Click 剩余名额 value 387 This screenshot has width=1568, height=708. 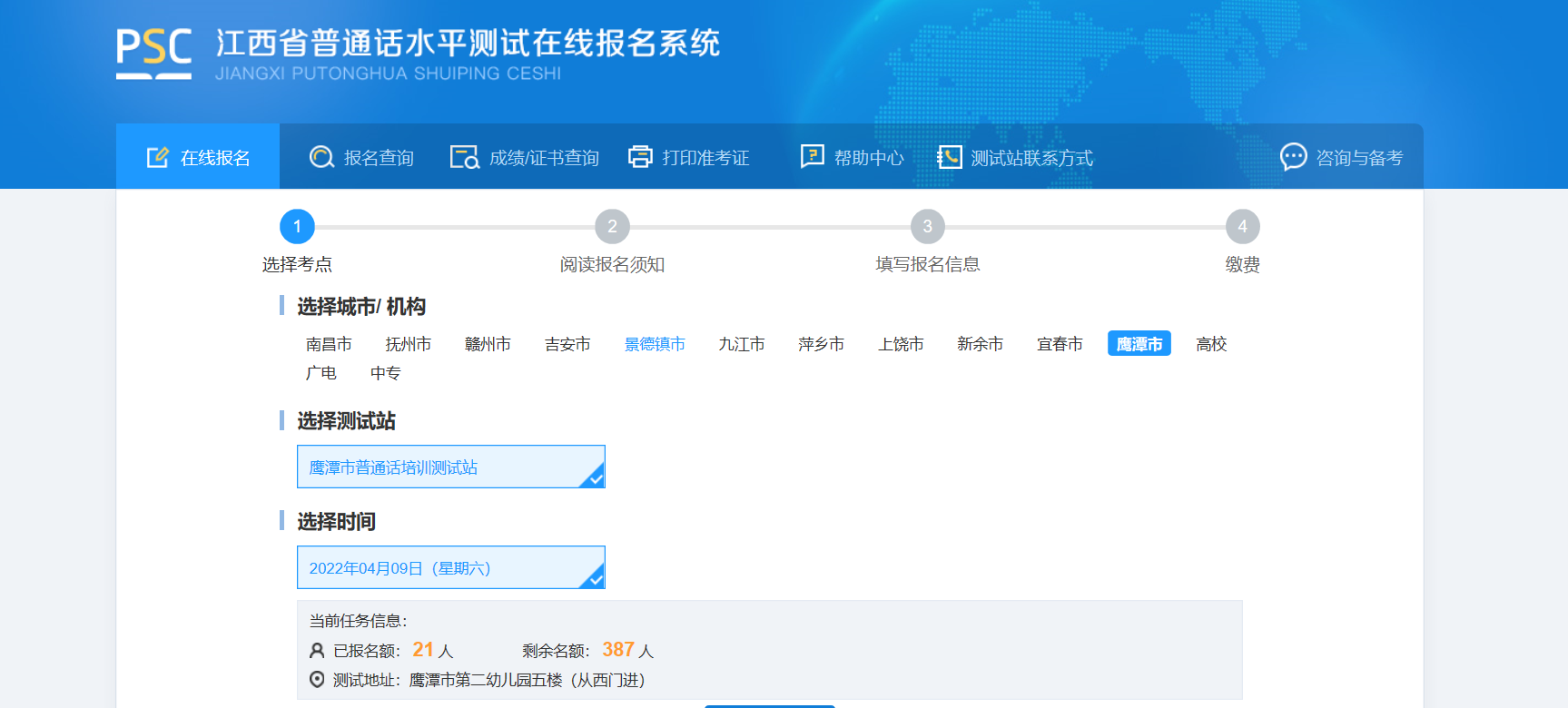[618, 650]
